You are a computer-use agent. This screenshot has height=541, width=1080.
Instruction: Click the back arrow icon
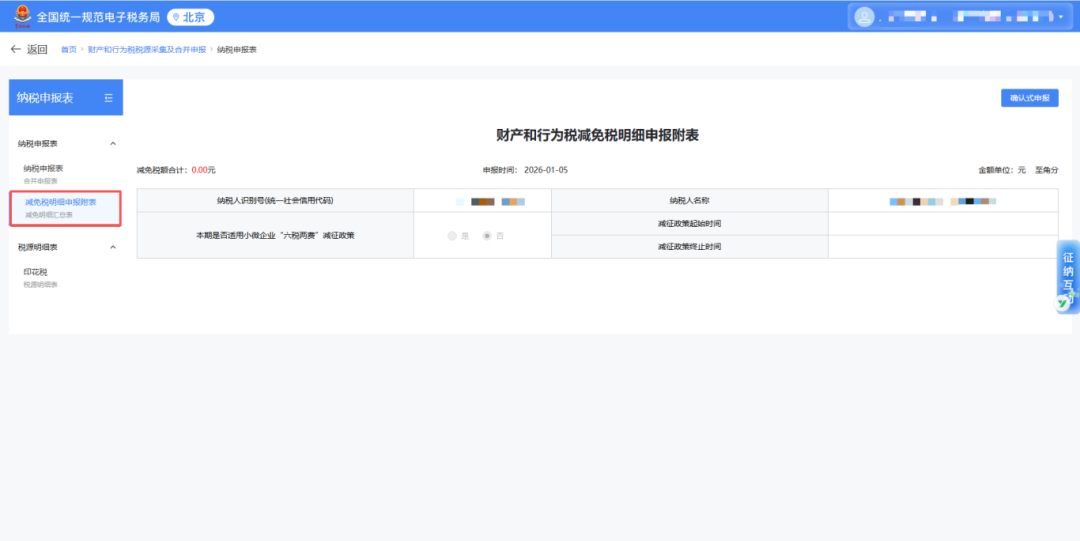[15, 49]
